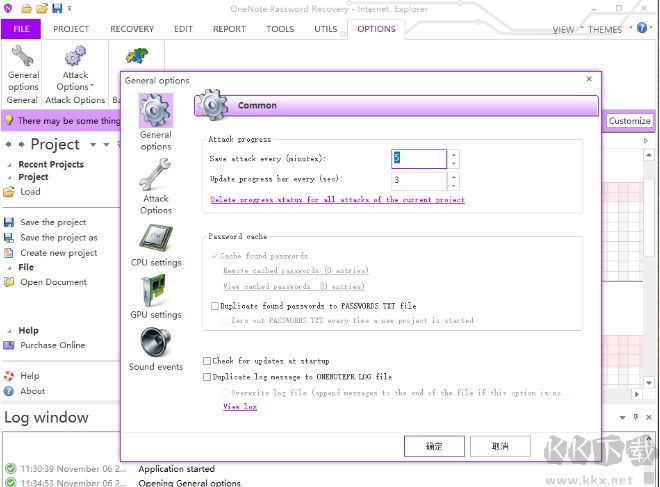This screenshot has width=660, height=487.
Task: Open the quick access toolbar dropdown
Action: click(69, 8)
